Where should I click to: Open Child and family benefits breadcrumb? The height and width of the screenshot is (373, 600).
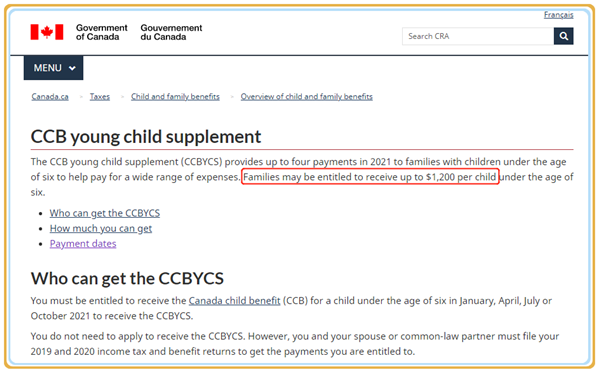pyautogui.click(x=175, y=96)
